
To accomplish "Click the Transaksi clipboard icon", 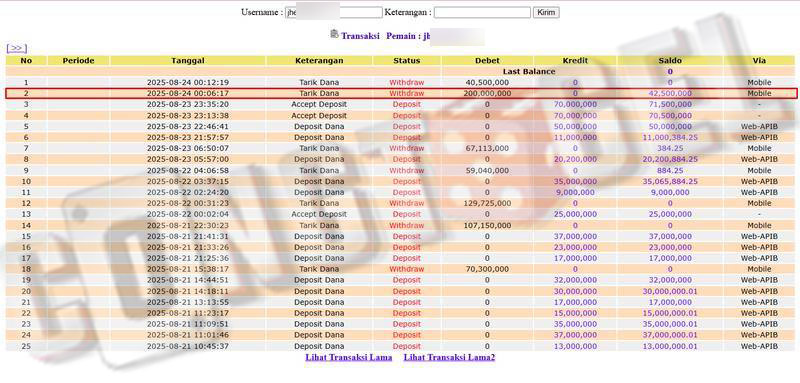I will 335,35.
